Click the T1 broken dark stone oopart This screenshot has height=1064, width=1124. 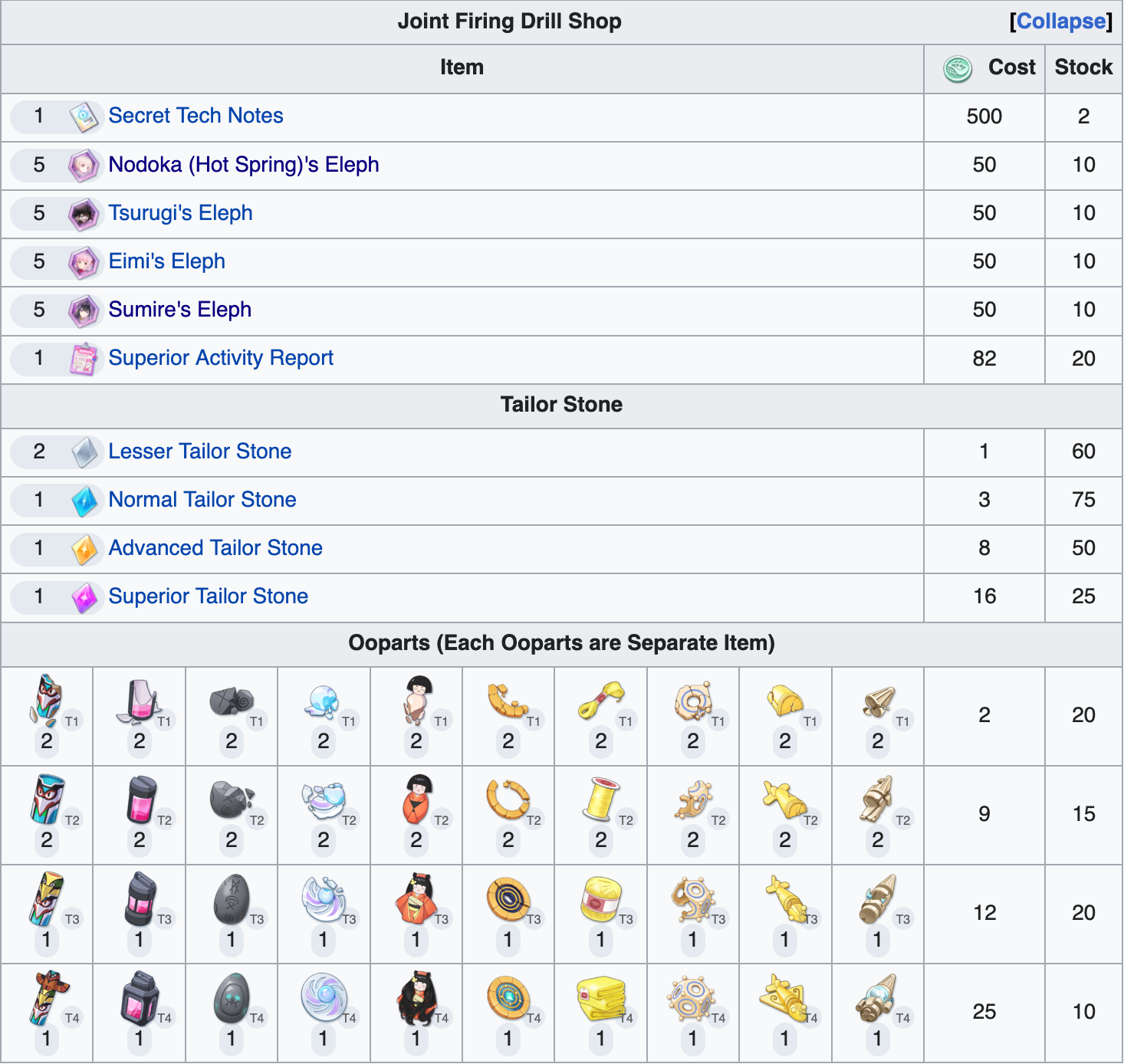[x=231, y=701]
